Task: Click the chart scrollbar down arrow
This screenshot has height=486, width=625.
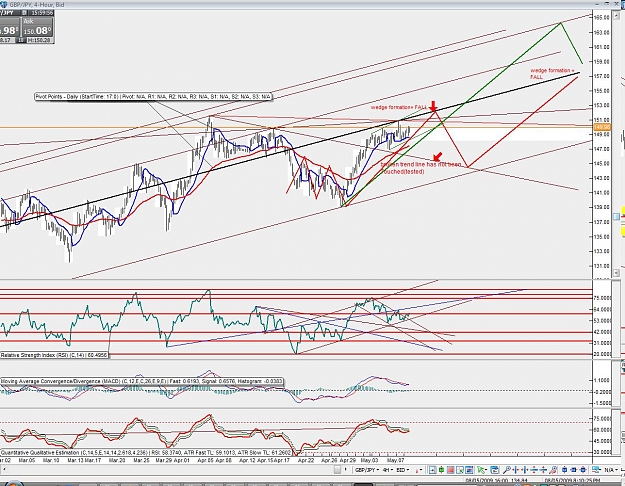Action: click(x=616, y=273)
